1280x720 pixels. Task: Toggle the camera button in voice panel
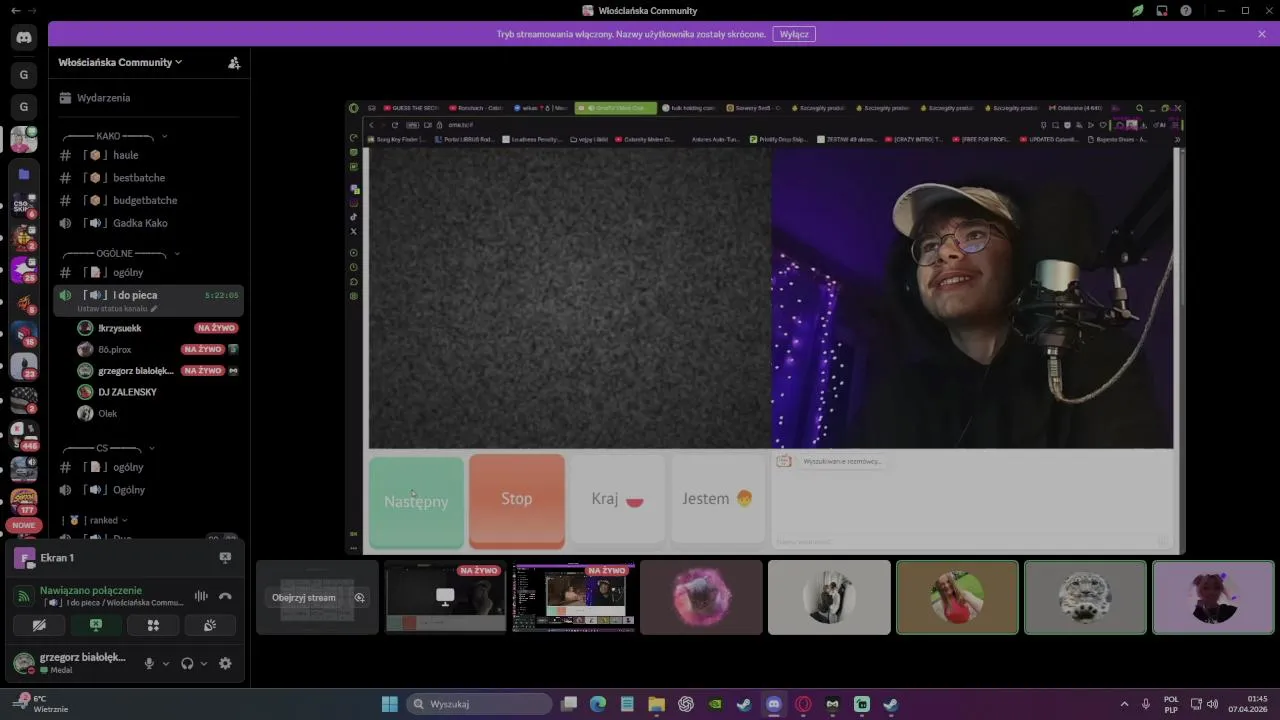[x=39, y=625]
